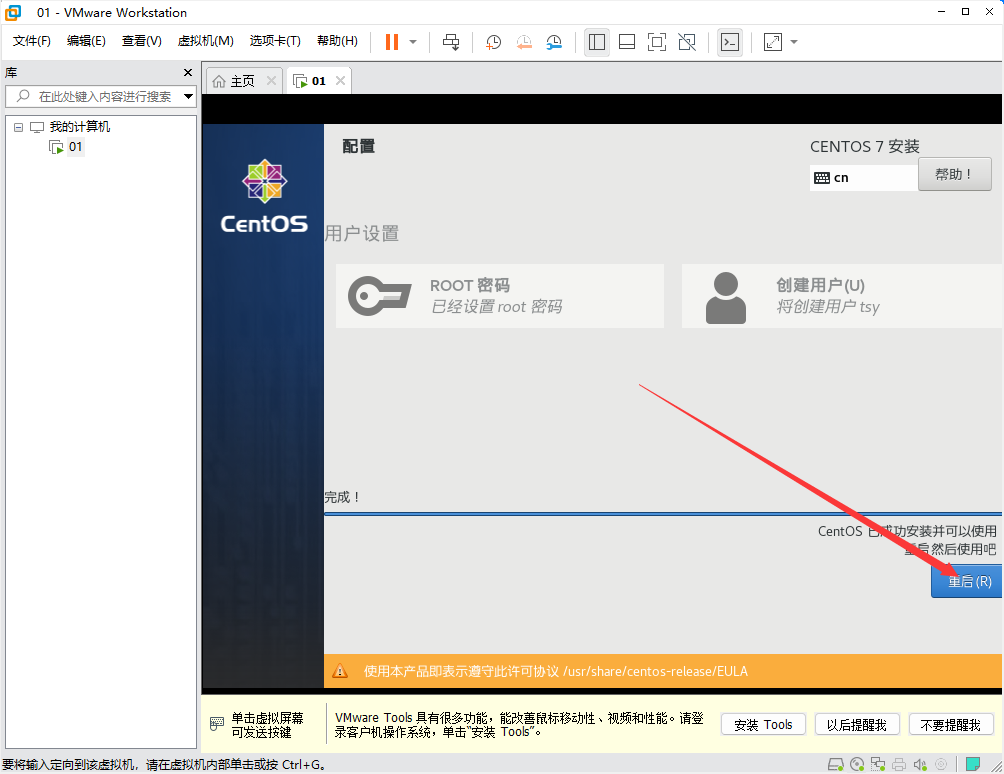Open the ROOT 密码 setting
This screenshot has height=774, width=1004.
[x=499, y=296]
